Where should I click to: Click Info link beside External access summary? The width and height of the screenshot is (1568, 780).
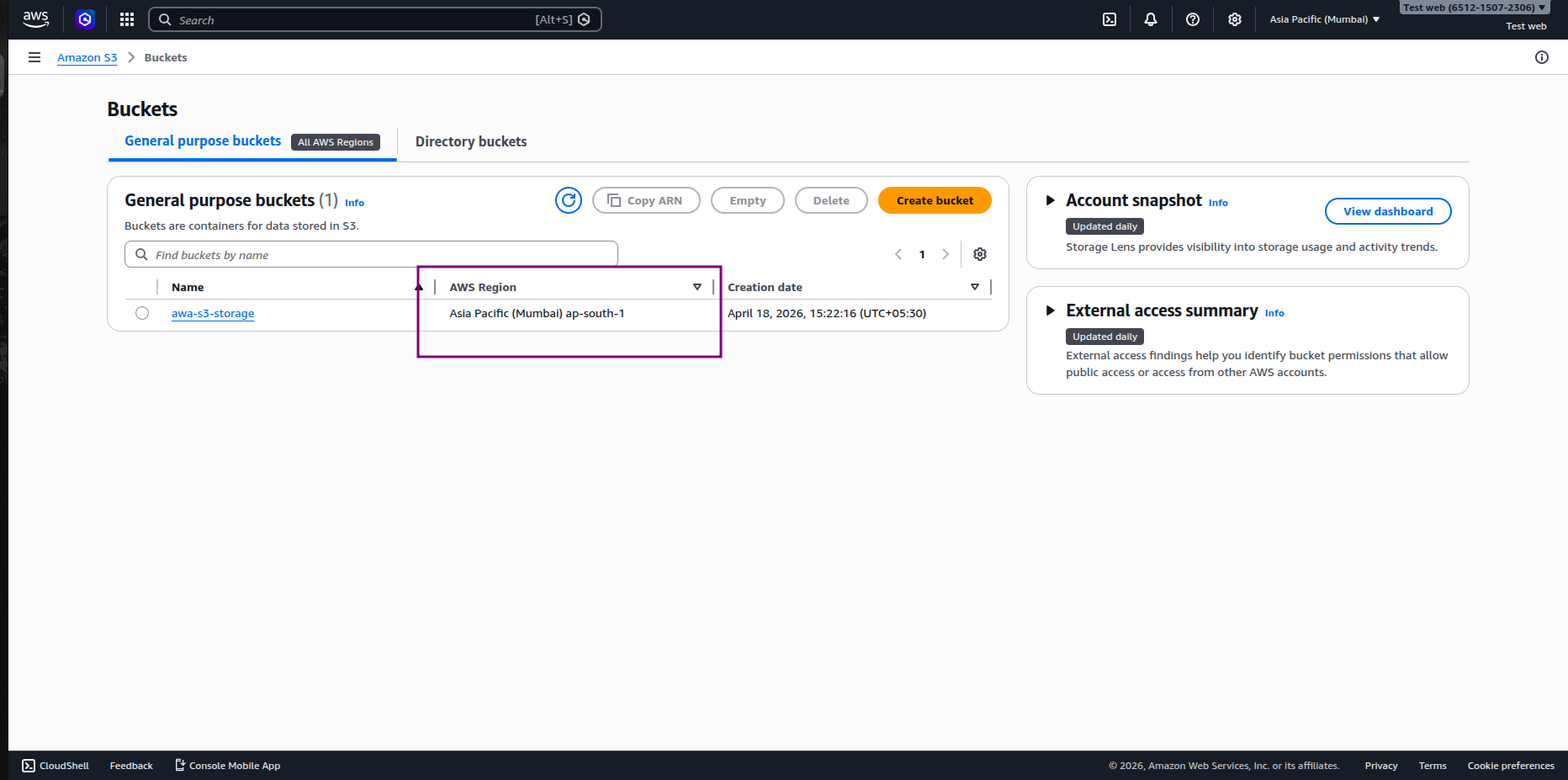1274,313
